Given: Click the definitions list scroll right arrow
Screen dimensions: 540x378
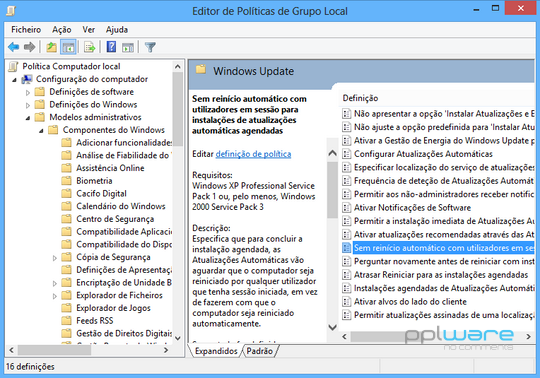Looking at the screenshot, I should click(529, 337).
